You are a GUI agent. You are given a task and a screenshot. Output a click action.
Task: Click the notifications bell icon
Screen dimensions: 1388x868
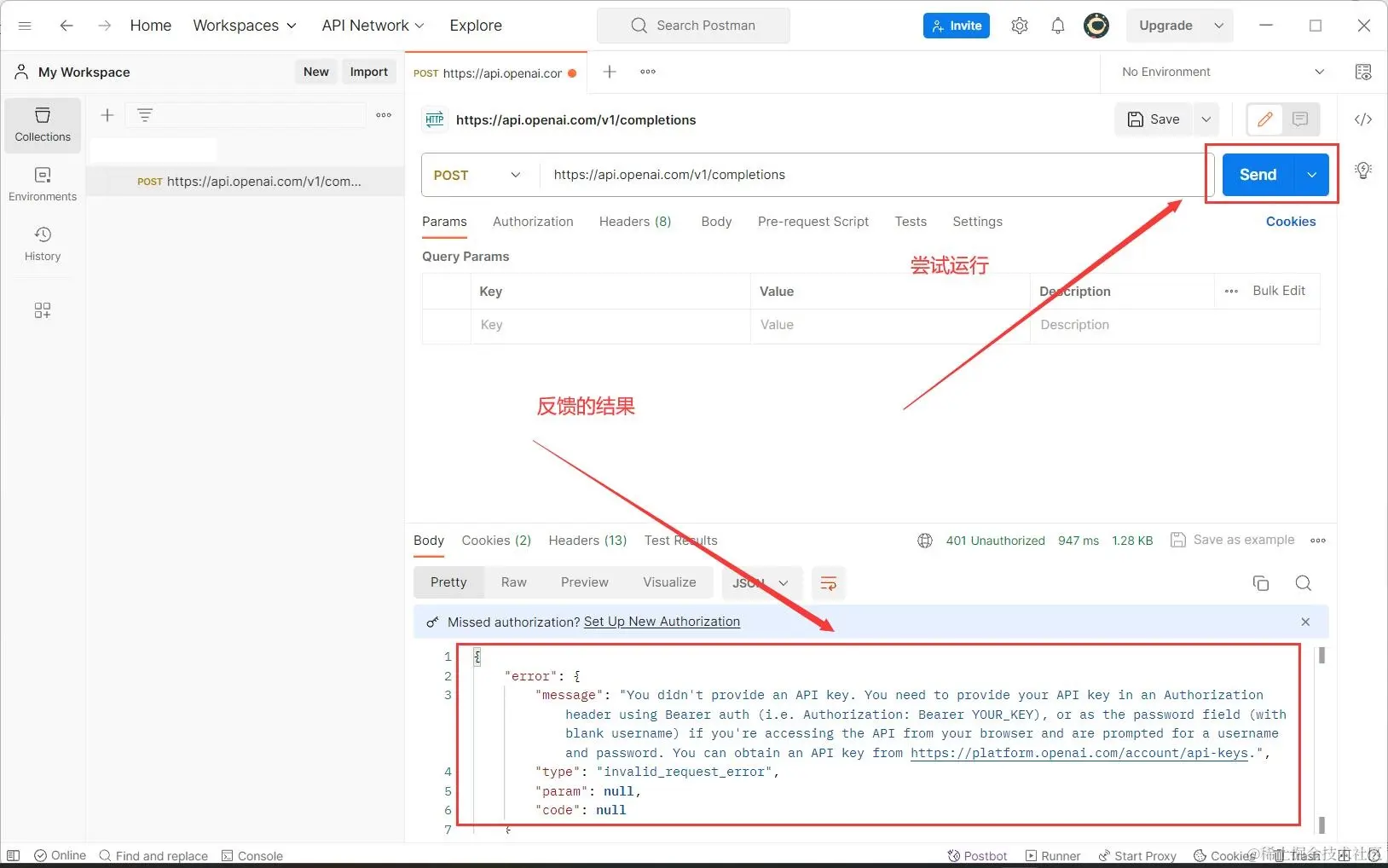1057,26
